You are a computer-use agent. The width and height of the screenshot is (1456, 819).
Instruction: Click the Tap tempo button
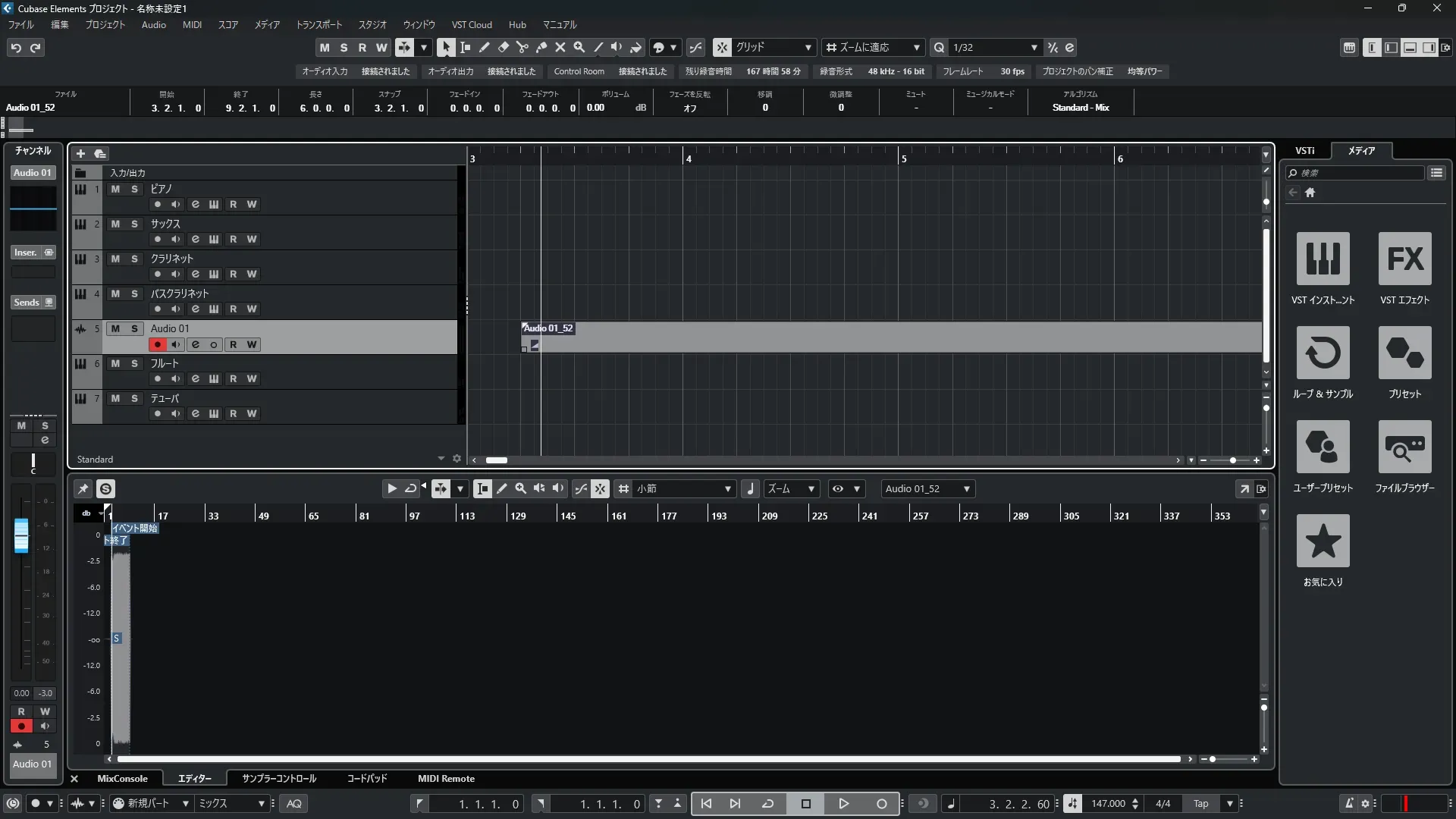coord(1200,803)
